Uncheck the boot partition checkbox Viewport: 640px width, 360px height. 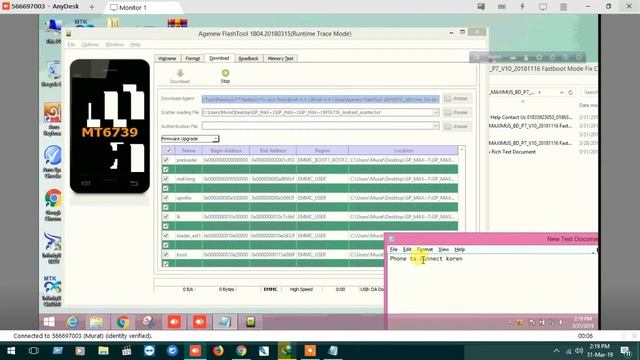(166, 254)
